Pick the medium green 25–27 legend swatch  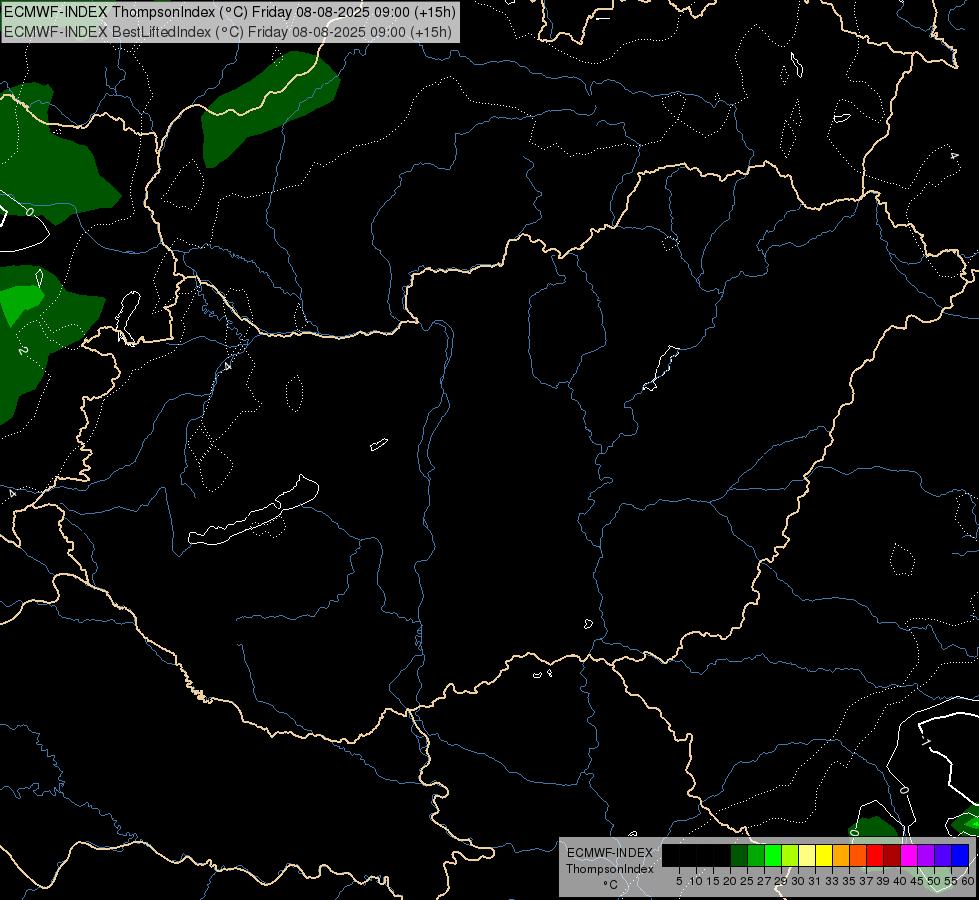tap(756, 856)
